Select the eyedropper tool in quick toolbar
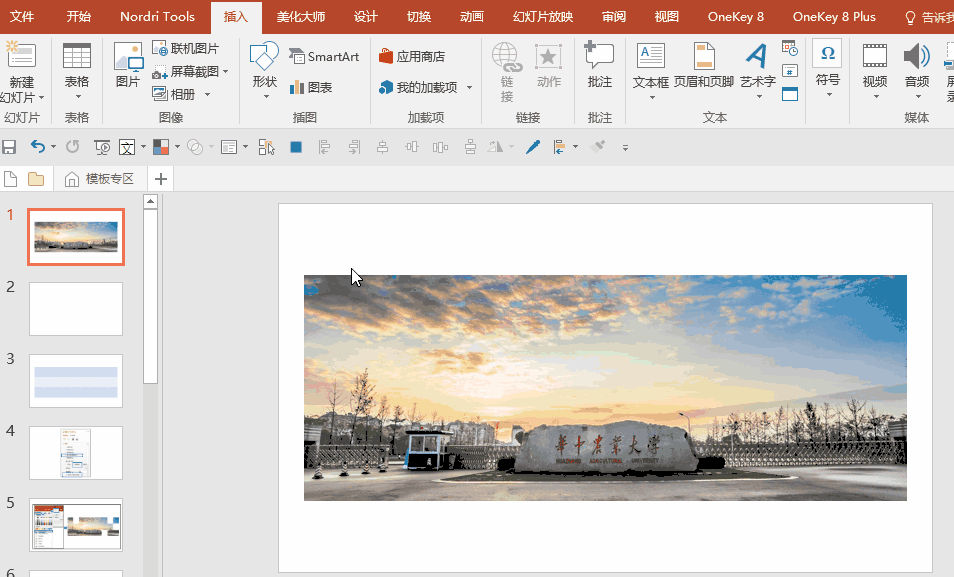This screenshot has width=954, height=577. 533,147
